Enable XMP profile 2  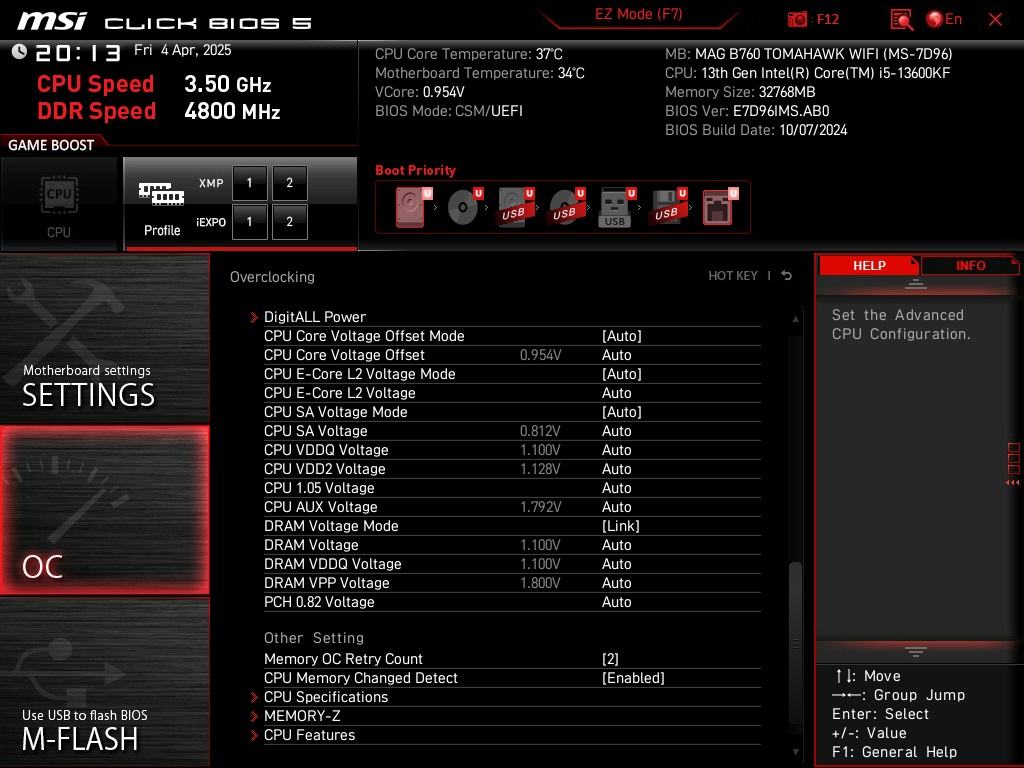(x=289, y=183)
